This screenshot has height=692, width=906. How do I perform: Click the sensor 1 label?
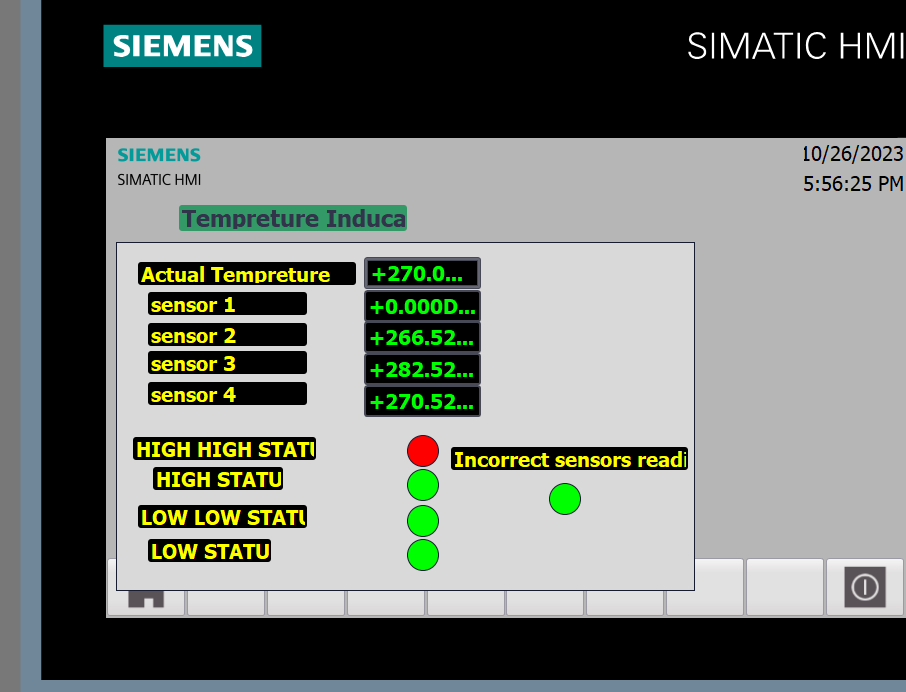pyautogui.click(x=227, y=304)
